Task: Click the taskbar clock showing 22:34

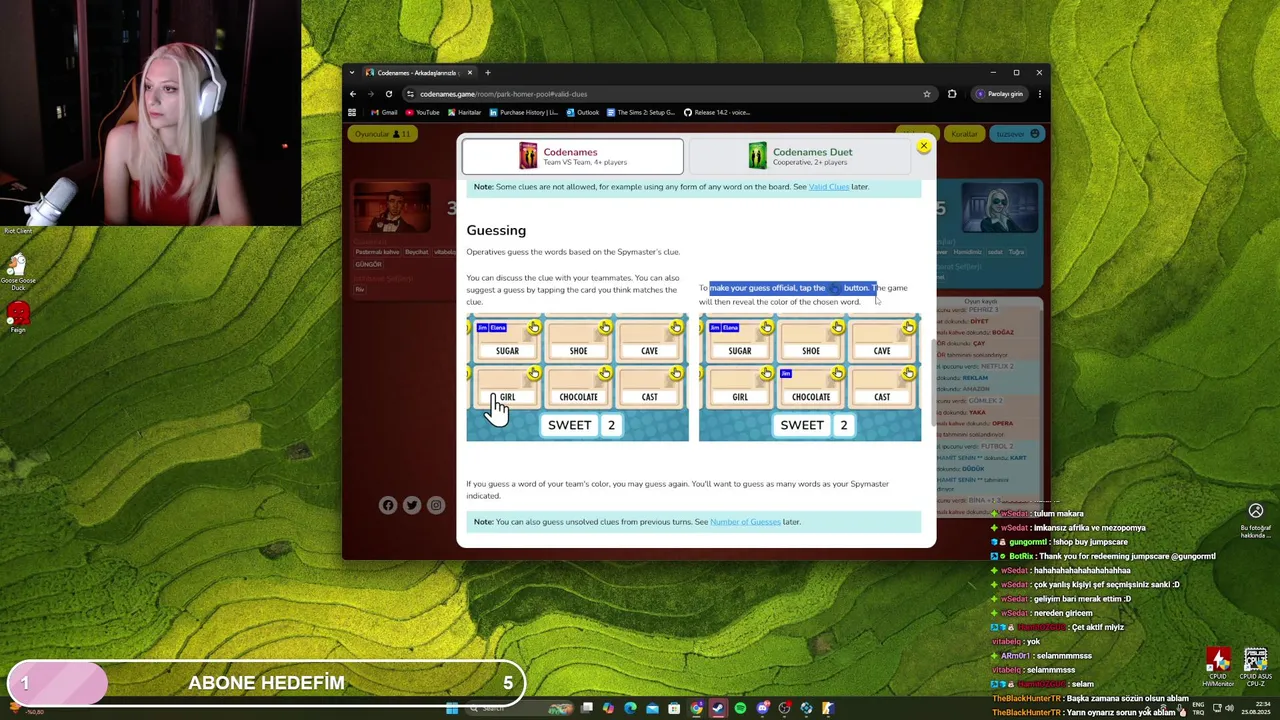Action: (1254, 709)
